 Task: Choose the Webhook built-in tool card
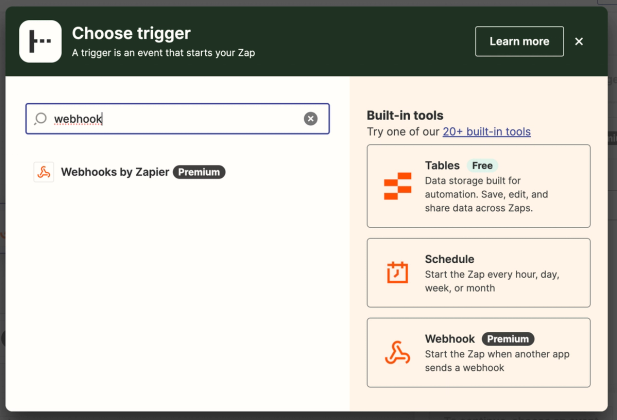coord(478,352)
